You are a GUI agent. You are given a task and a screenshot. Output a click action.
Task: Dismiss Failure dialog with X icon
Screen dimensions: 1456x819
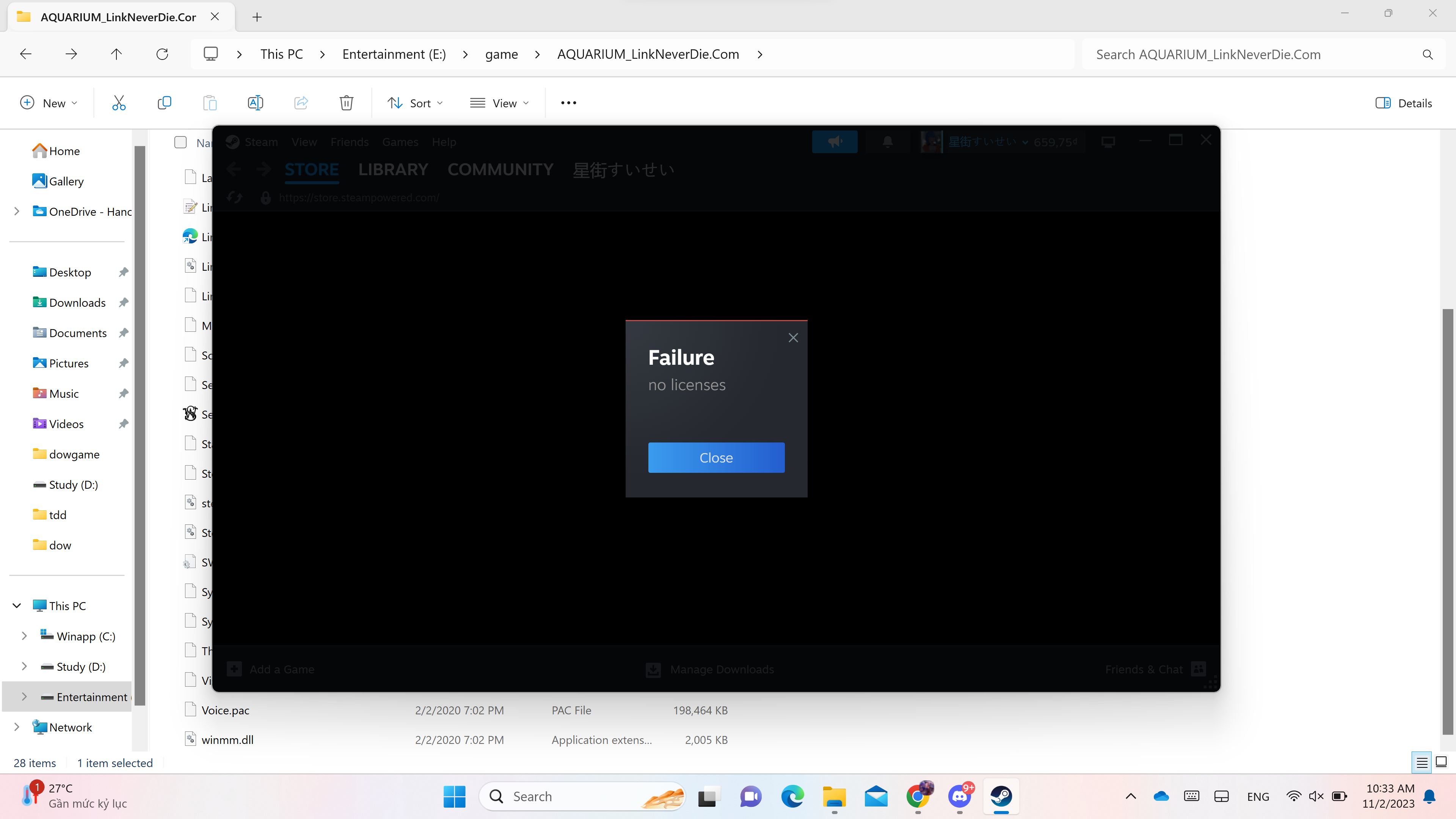pos(793,338)
